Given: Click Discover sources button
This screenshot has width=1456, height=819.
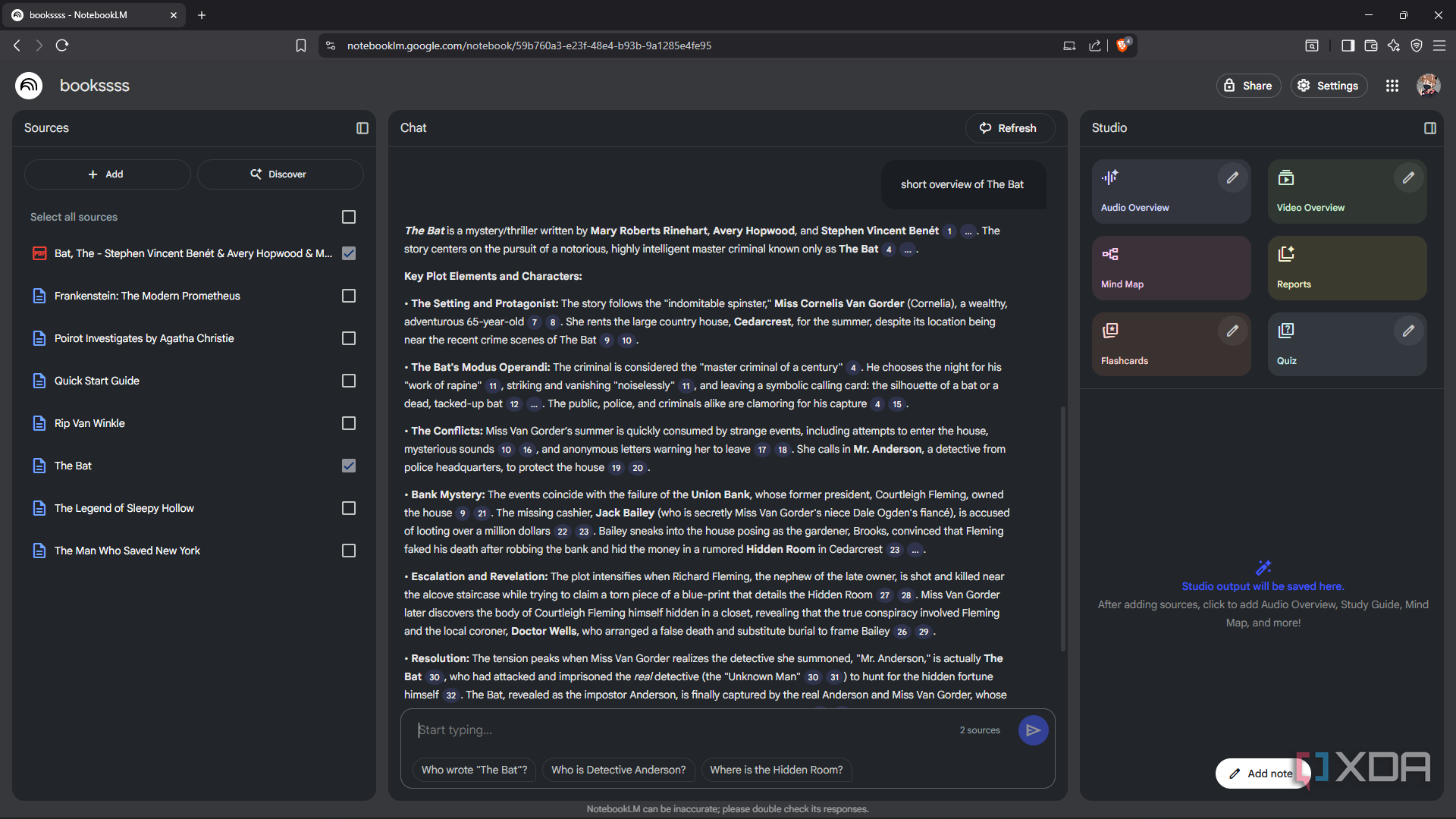Looking at the screenshot, I should point(280,174).
